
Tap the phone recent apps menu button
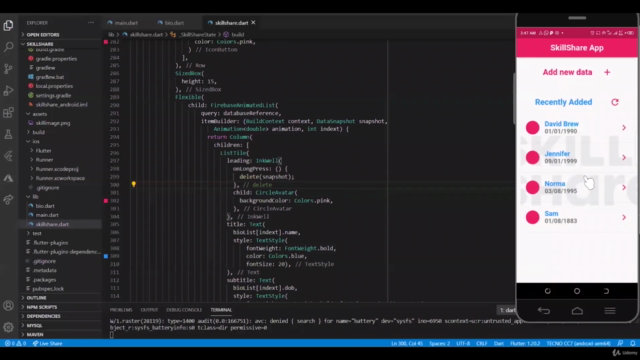[610, 311]
